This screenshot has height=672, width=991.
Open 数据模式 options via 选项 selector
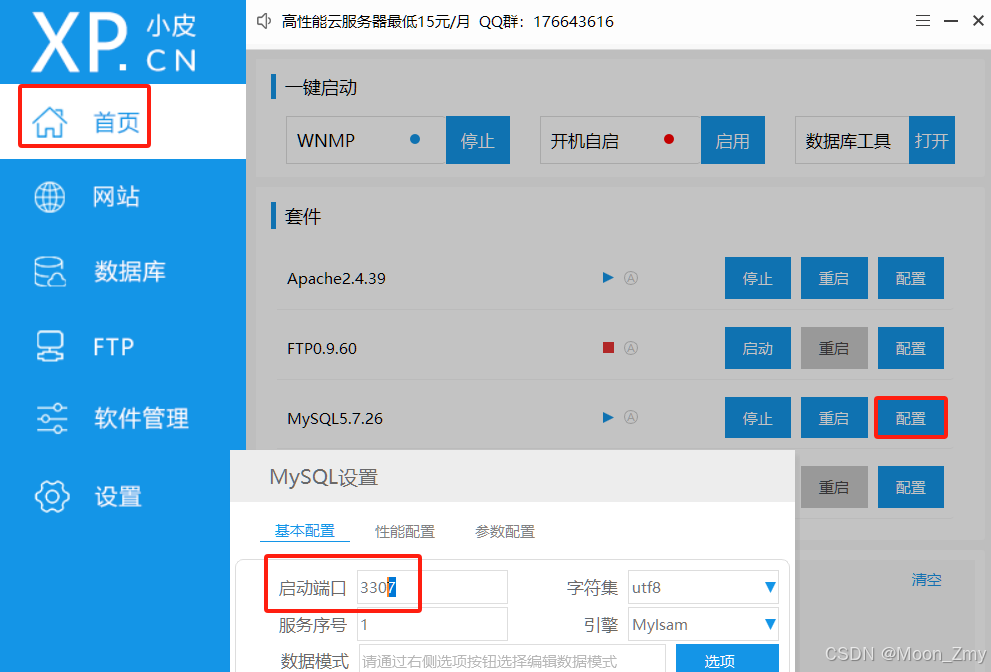tap(727, 659)
